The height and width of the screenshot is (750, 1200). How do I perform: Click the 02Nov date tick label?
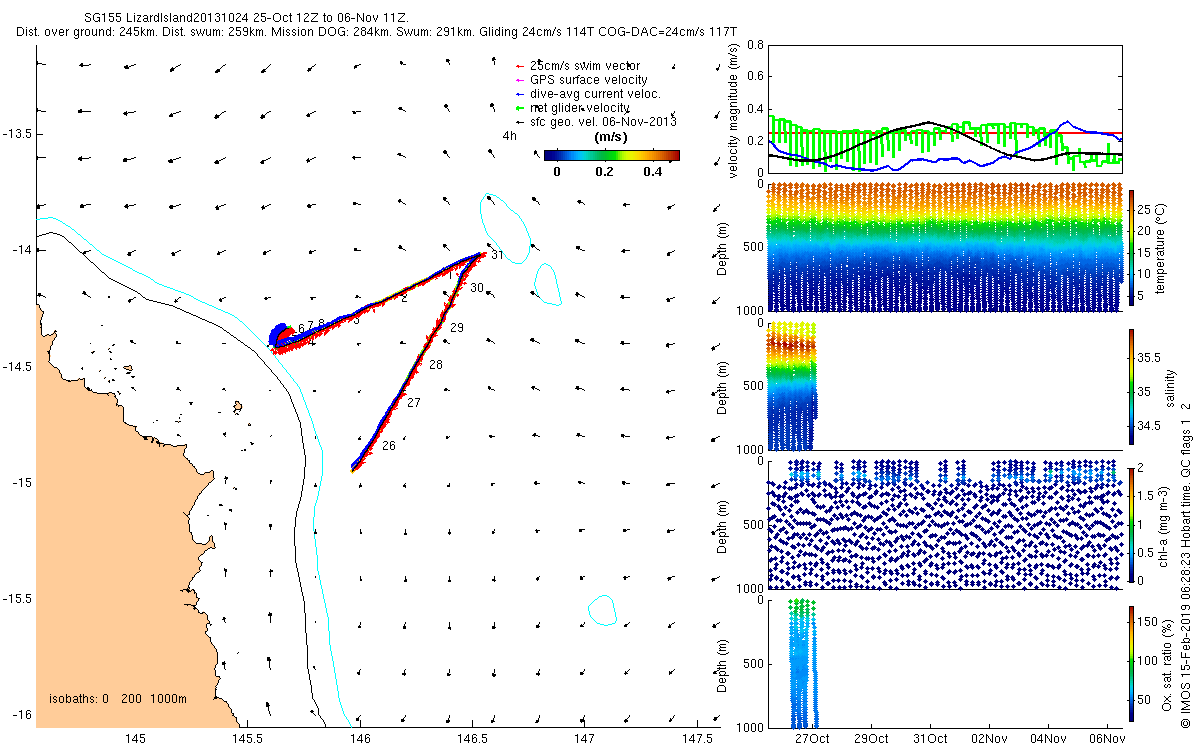point(989,738)
